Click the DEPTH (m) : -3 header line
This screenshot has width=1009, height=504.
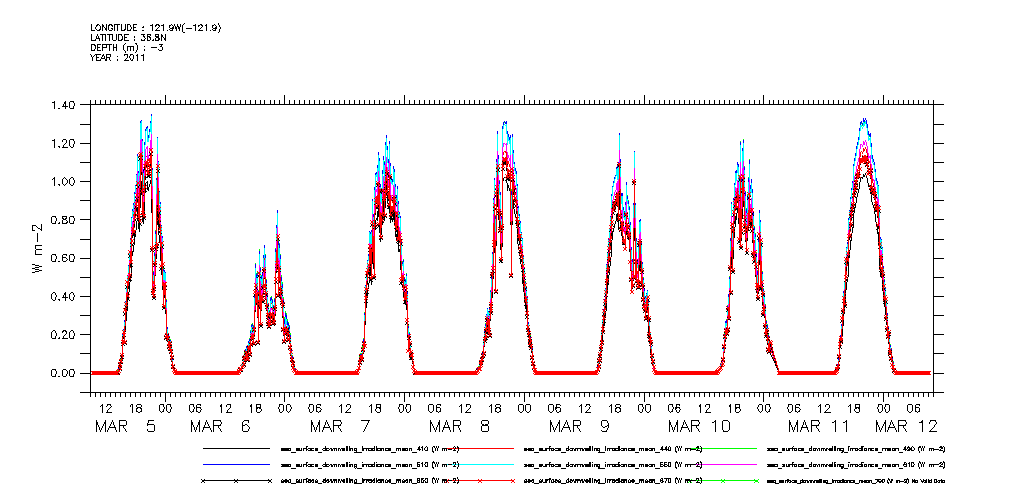point(127,48)
